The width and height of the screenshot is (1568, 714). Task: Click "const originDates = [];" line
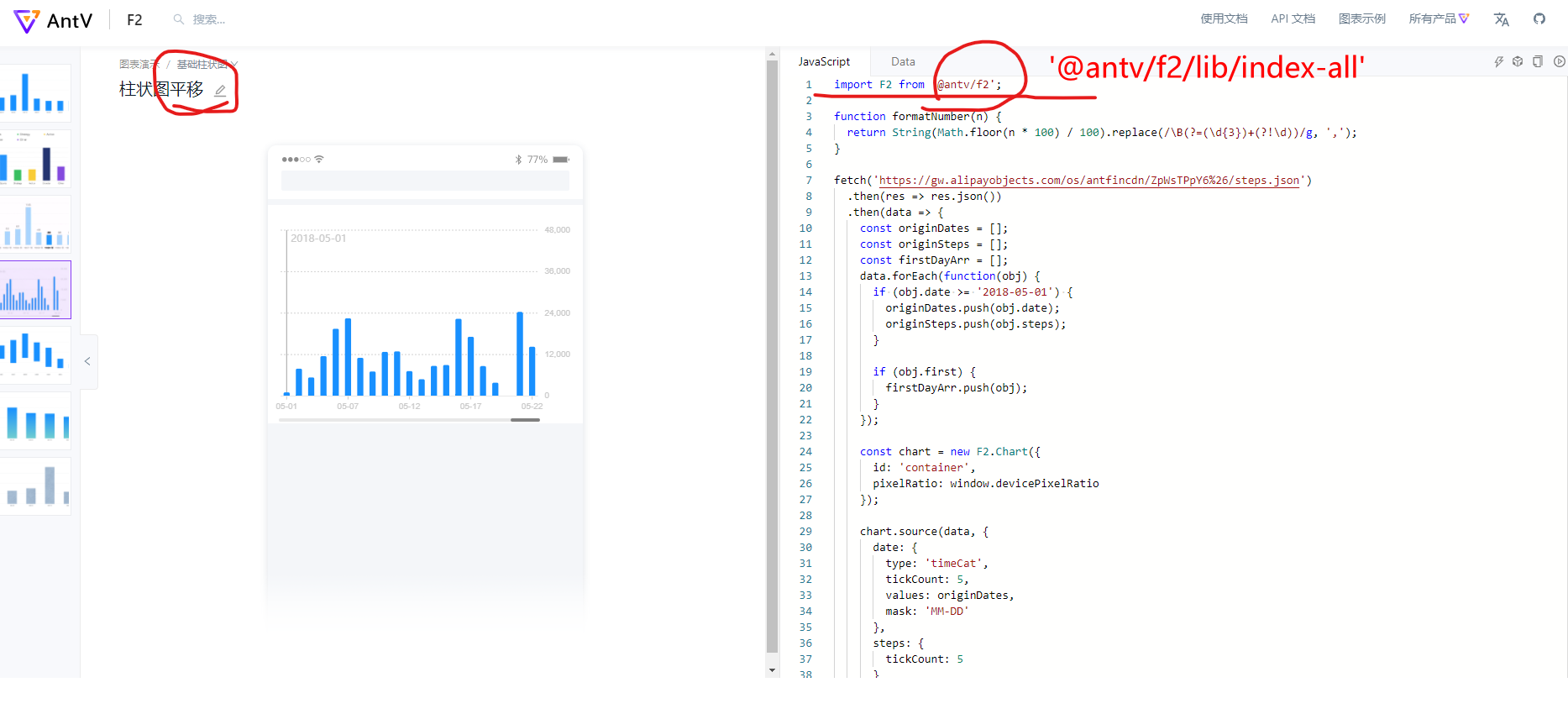tap(934, 228)
